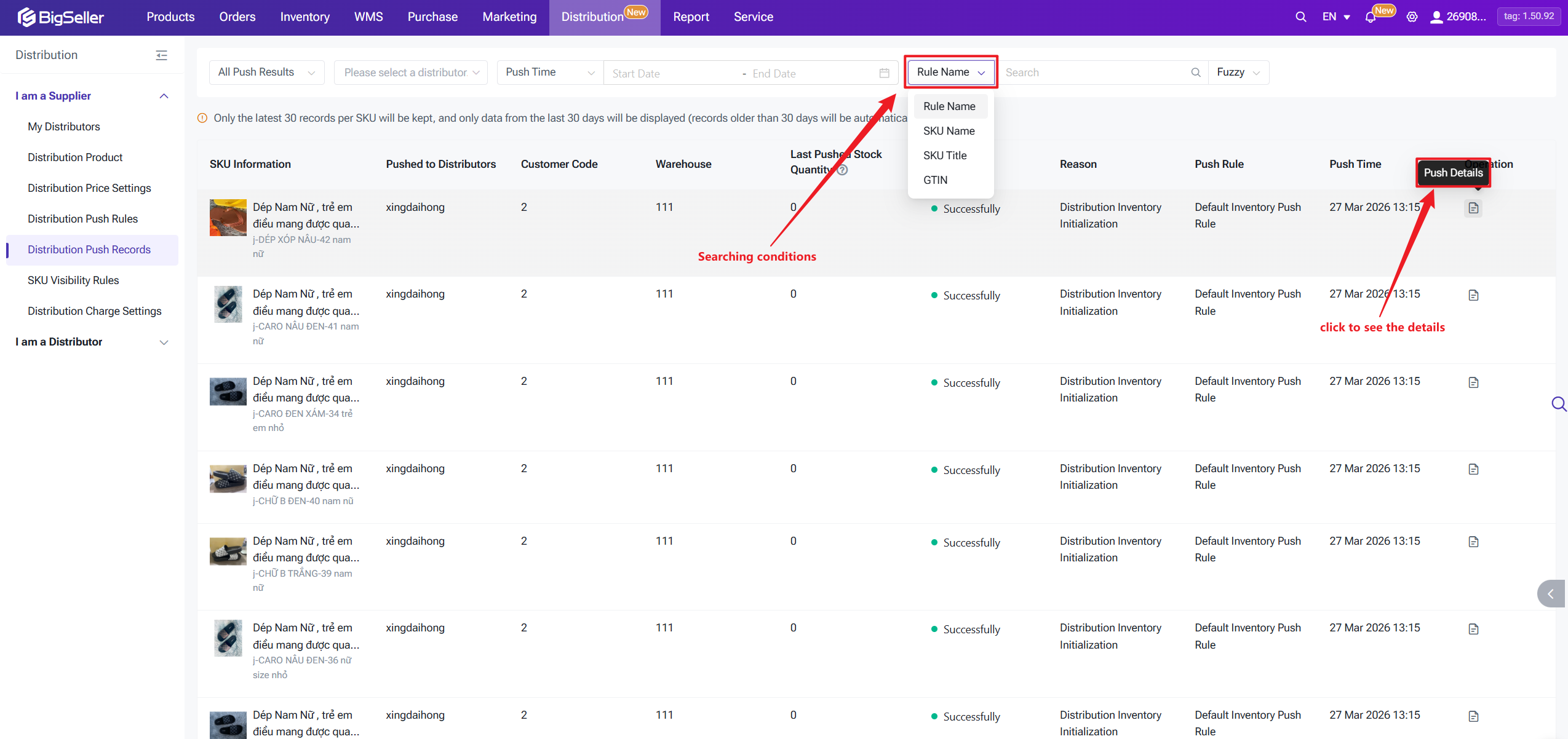Open the notifications bell icon

tap(1370, 17)
